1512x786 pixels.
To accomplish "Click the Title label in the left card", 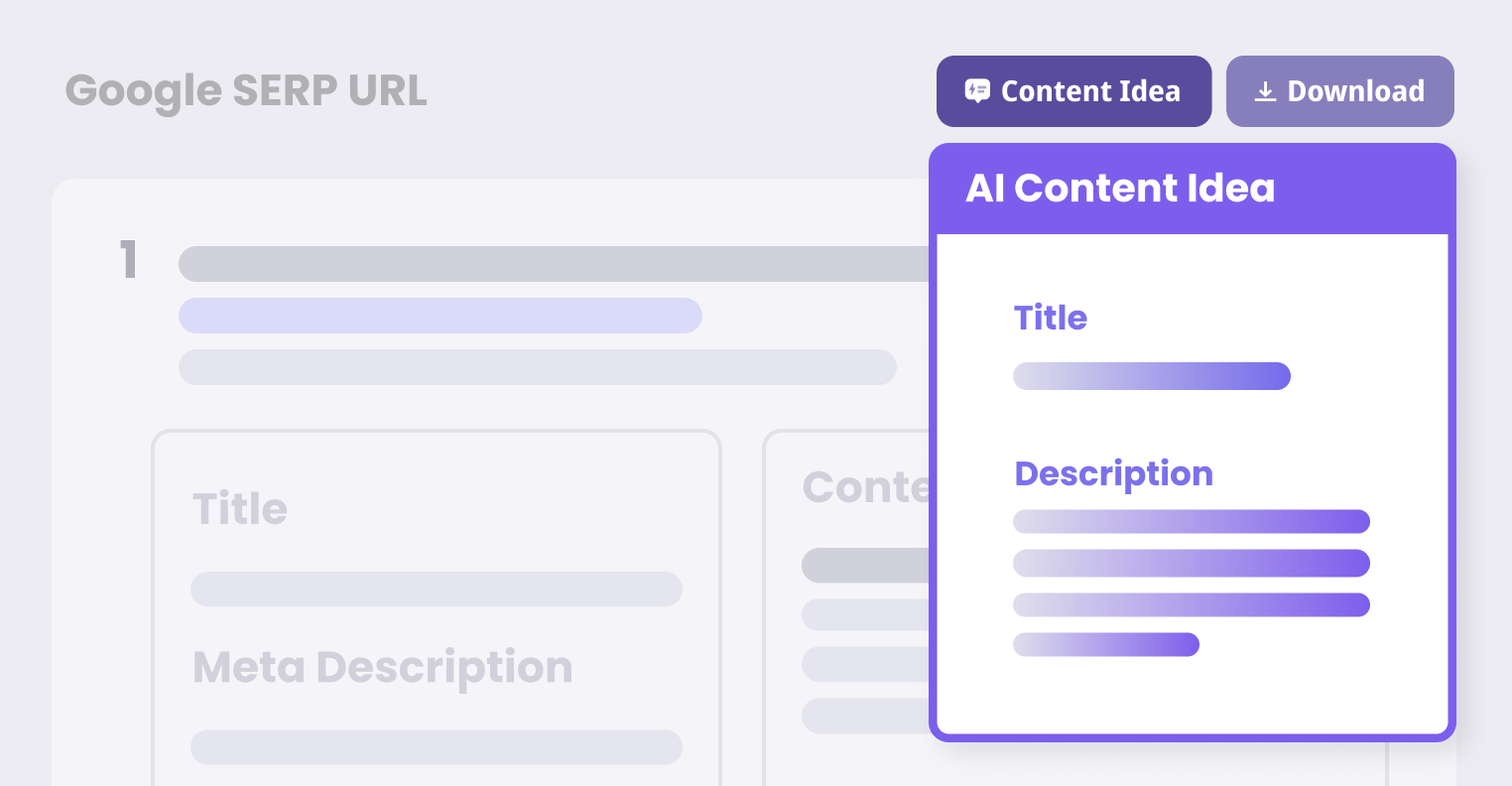I will tap(240, 509).
